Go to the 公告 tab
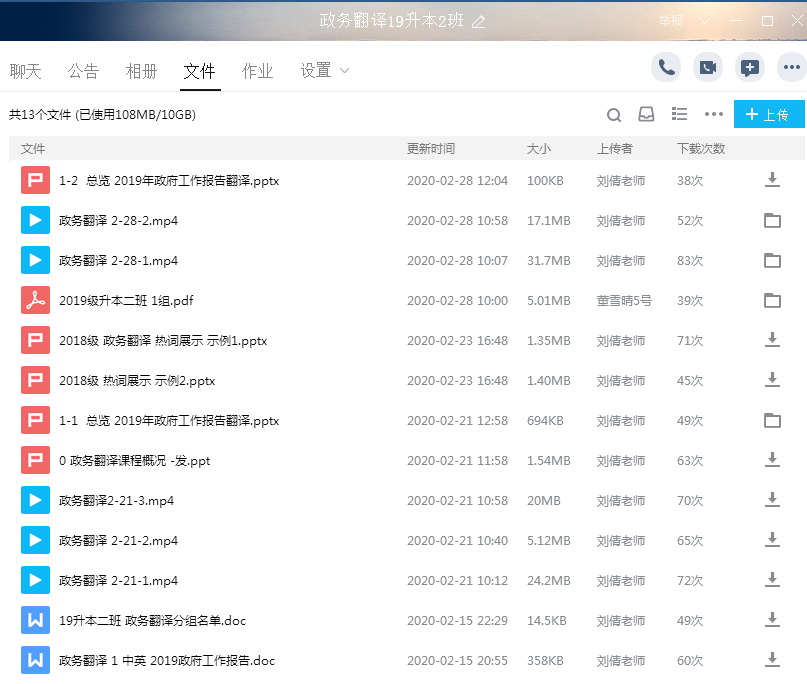 pos(84,71)
